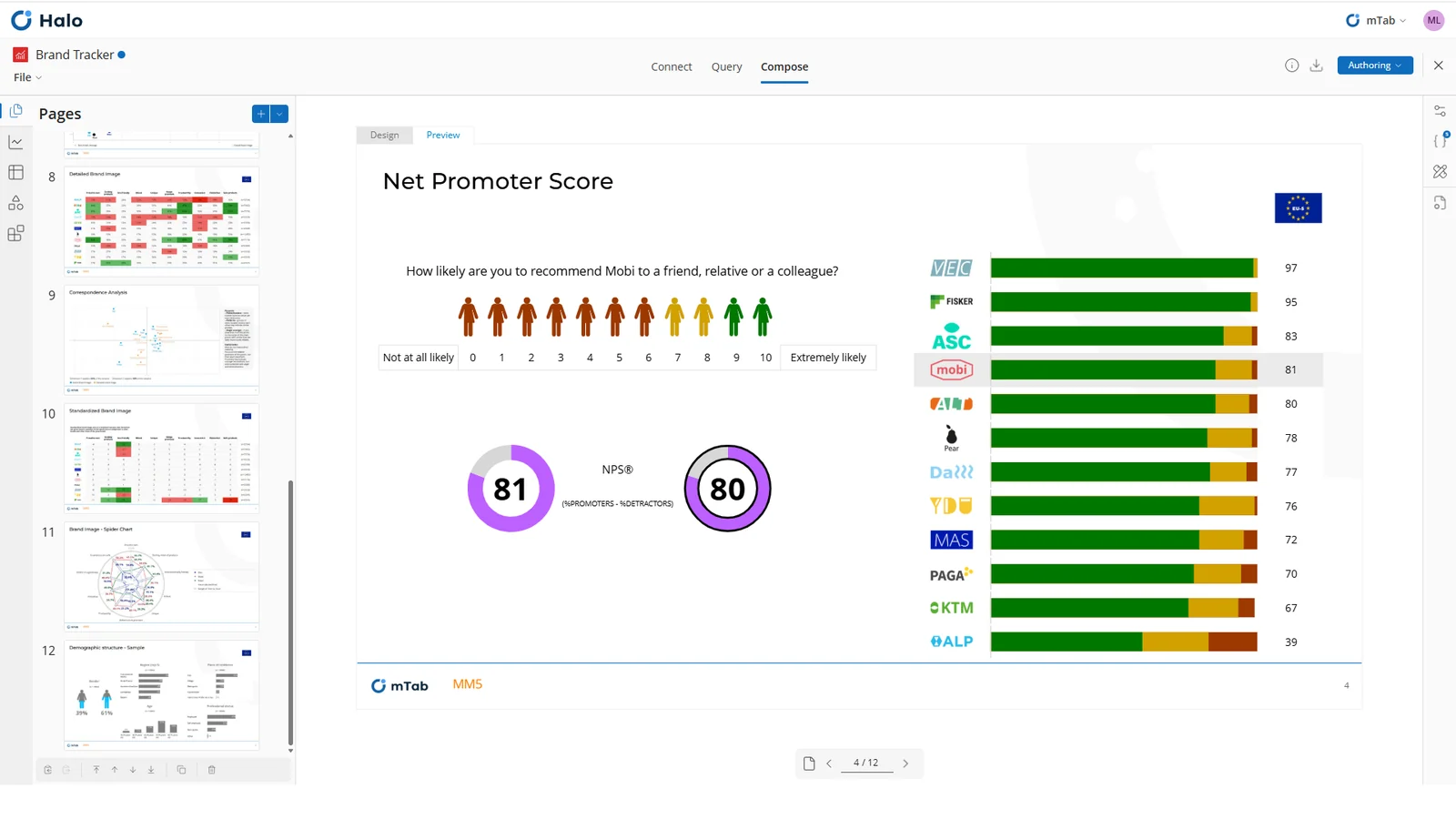
Task: Duplicate the selected page icon
Action: pyautogui.click(x=181, y=770)
